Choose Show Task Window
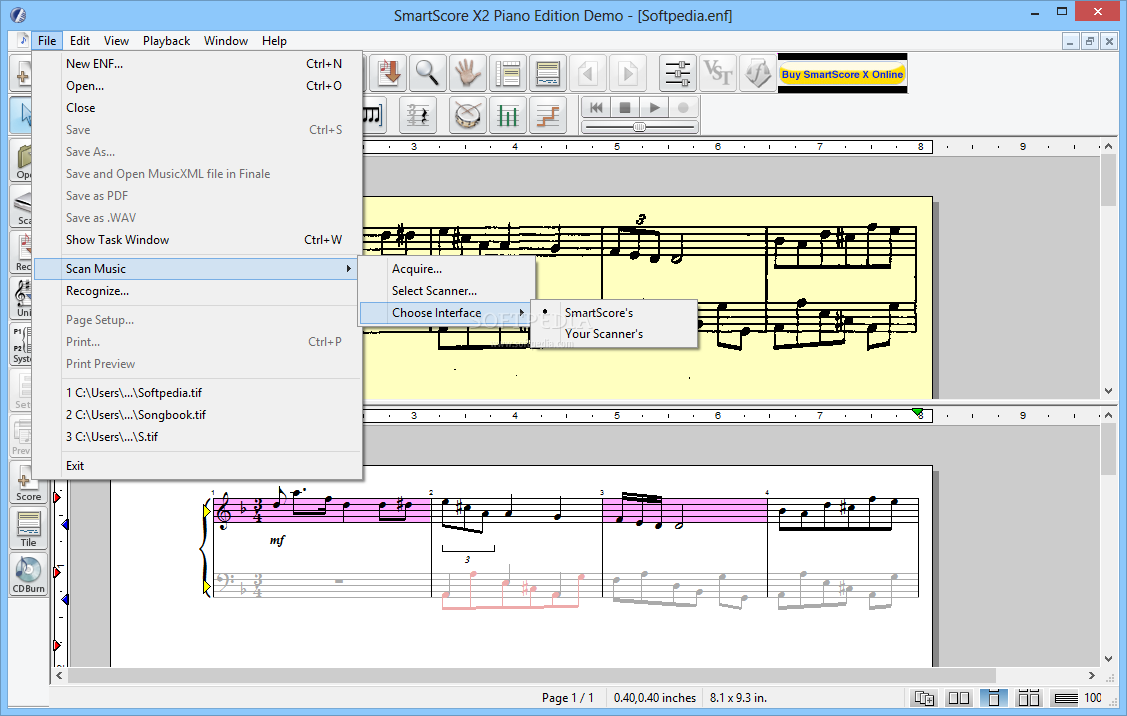Viewport: 1127px width, 716px height. 196,239
